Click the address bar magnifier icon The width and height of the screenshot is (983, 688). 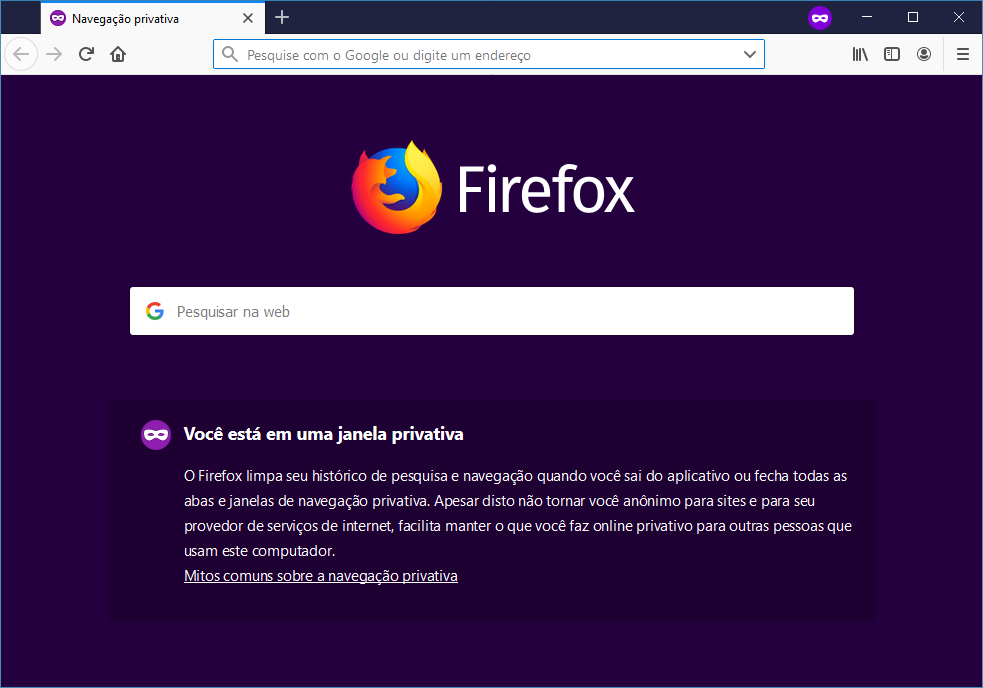[230, 55]
